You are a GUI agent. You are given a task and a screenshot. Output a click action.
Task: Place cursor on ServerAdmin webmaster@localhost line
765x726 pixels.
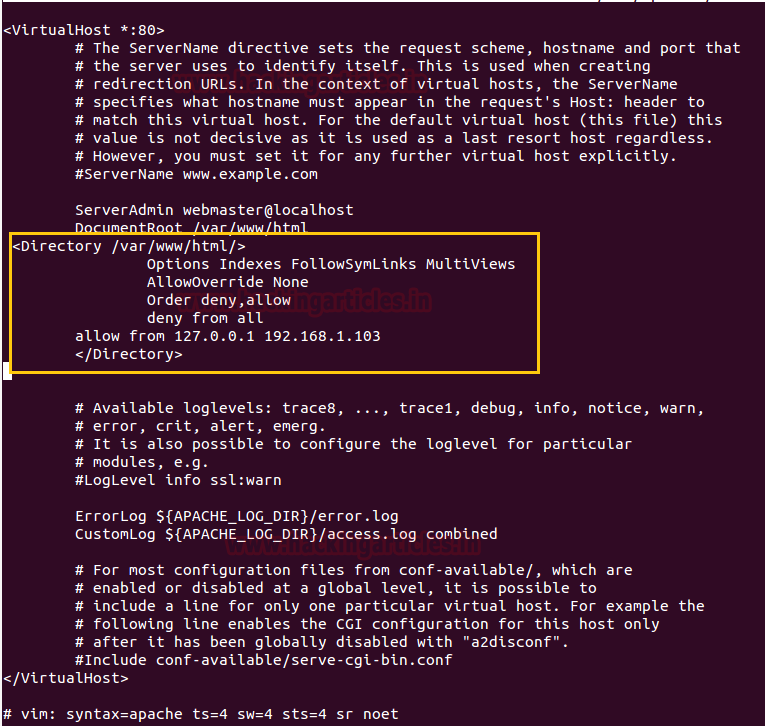point(214,210)
